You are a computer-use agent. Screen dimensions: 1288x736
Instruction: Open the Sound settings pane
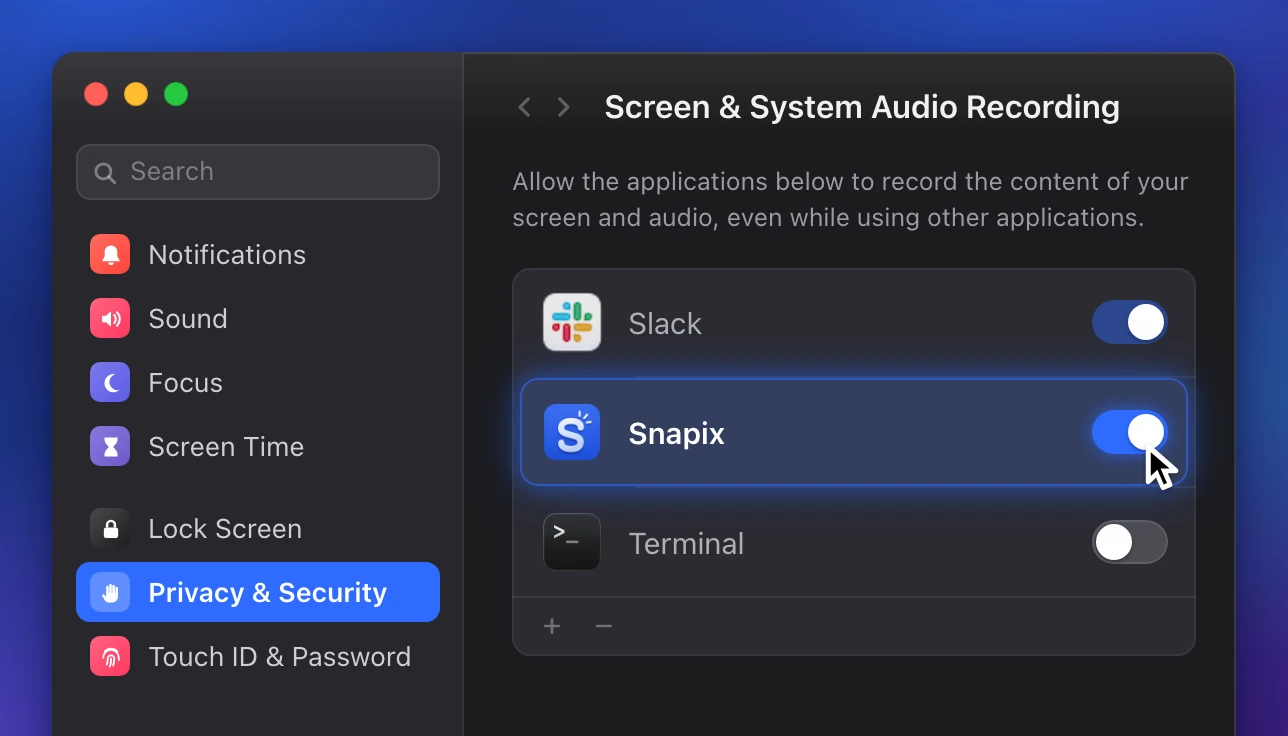pyautogui.click(x=258, y=318)
